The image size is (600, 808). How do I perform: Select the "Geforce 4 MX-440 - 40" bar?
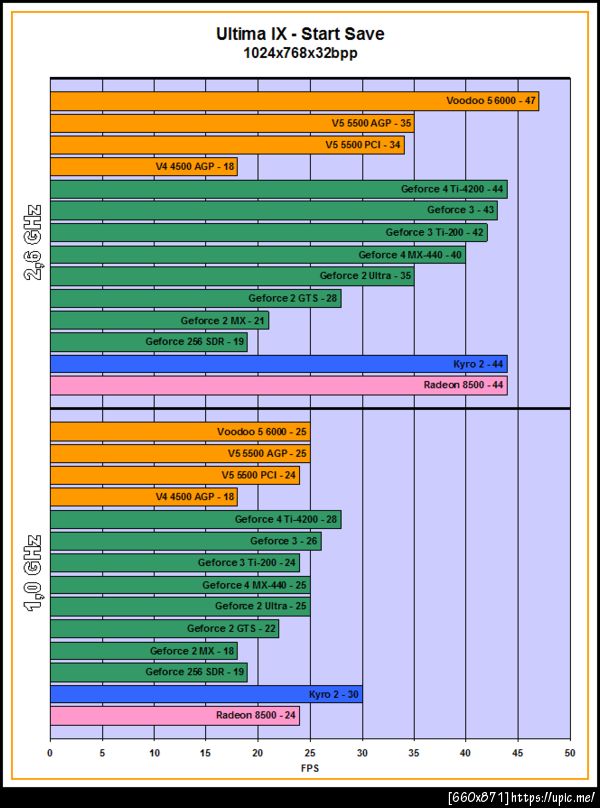[x=258, y=255]
